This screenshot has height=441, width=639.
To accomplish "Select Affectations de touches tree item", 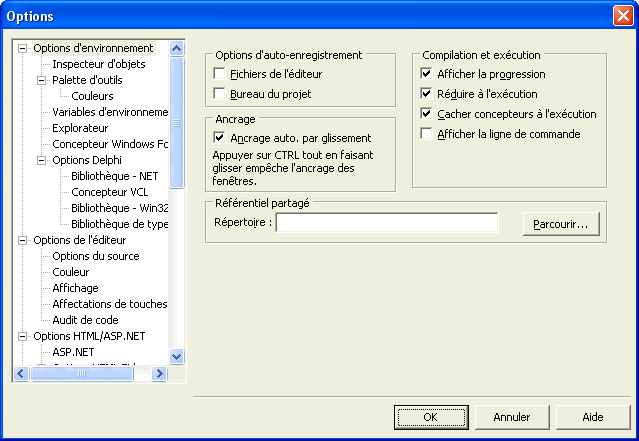I will click(x=109, y=304).
